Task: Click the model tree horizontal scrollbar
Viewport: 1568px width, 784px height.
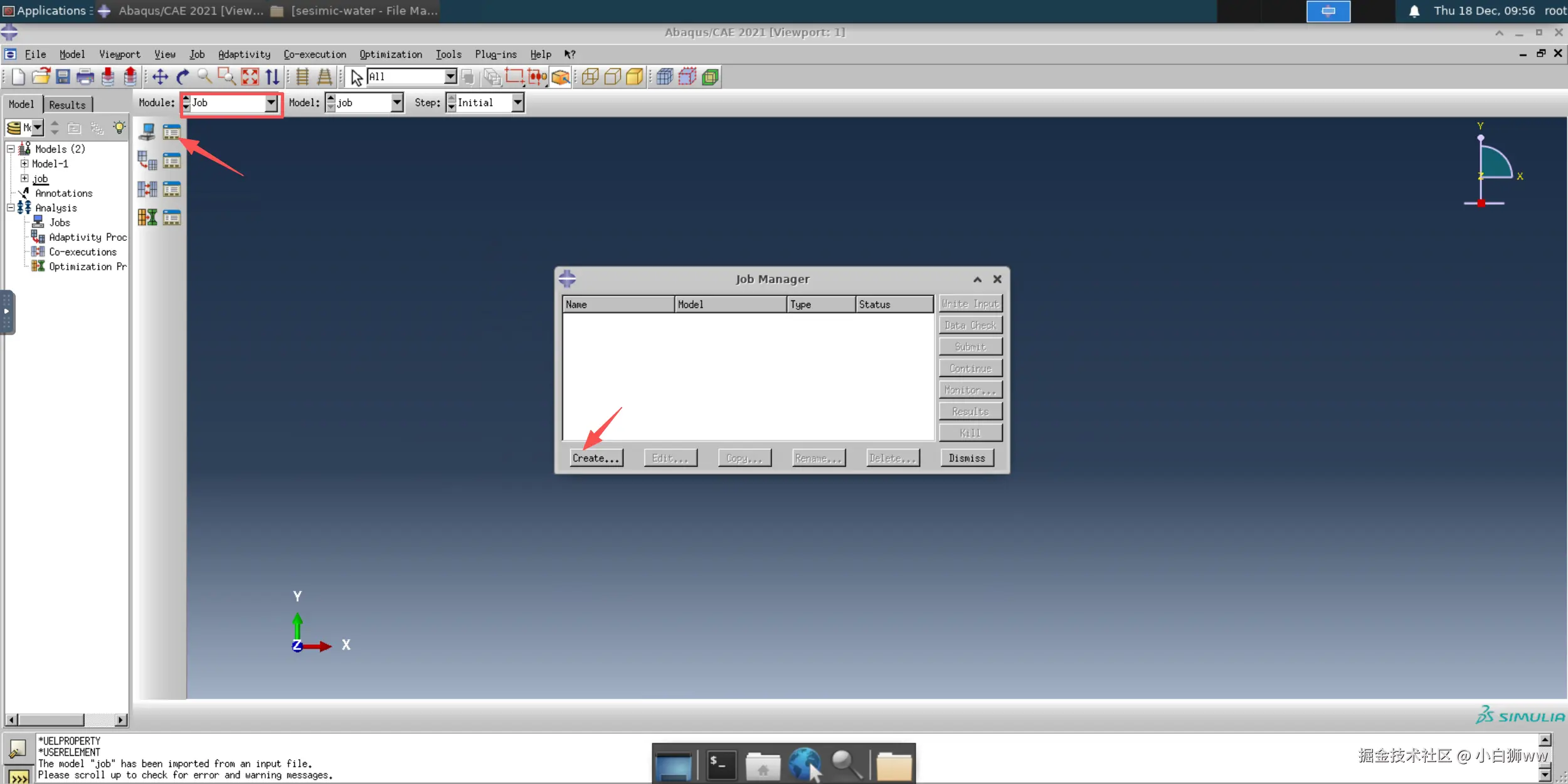Action: [x=50, y=719]
